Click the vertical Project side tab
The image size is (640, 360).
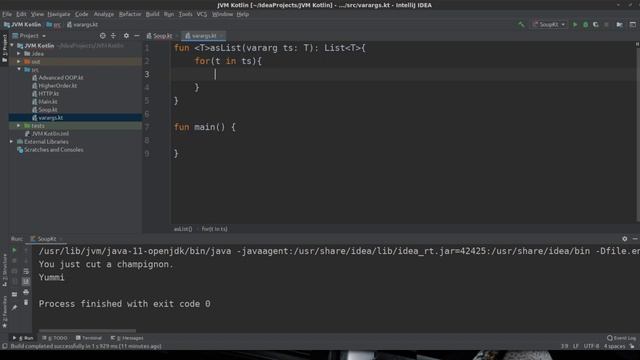tap(4, 48)
